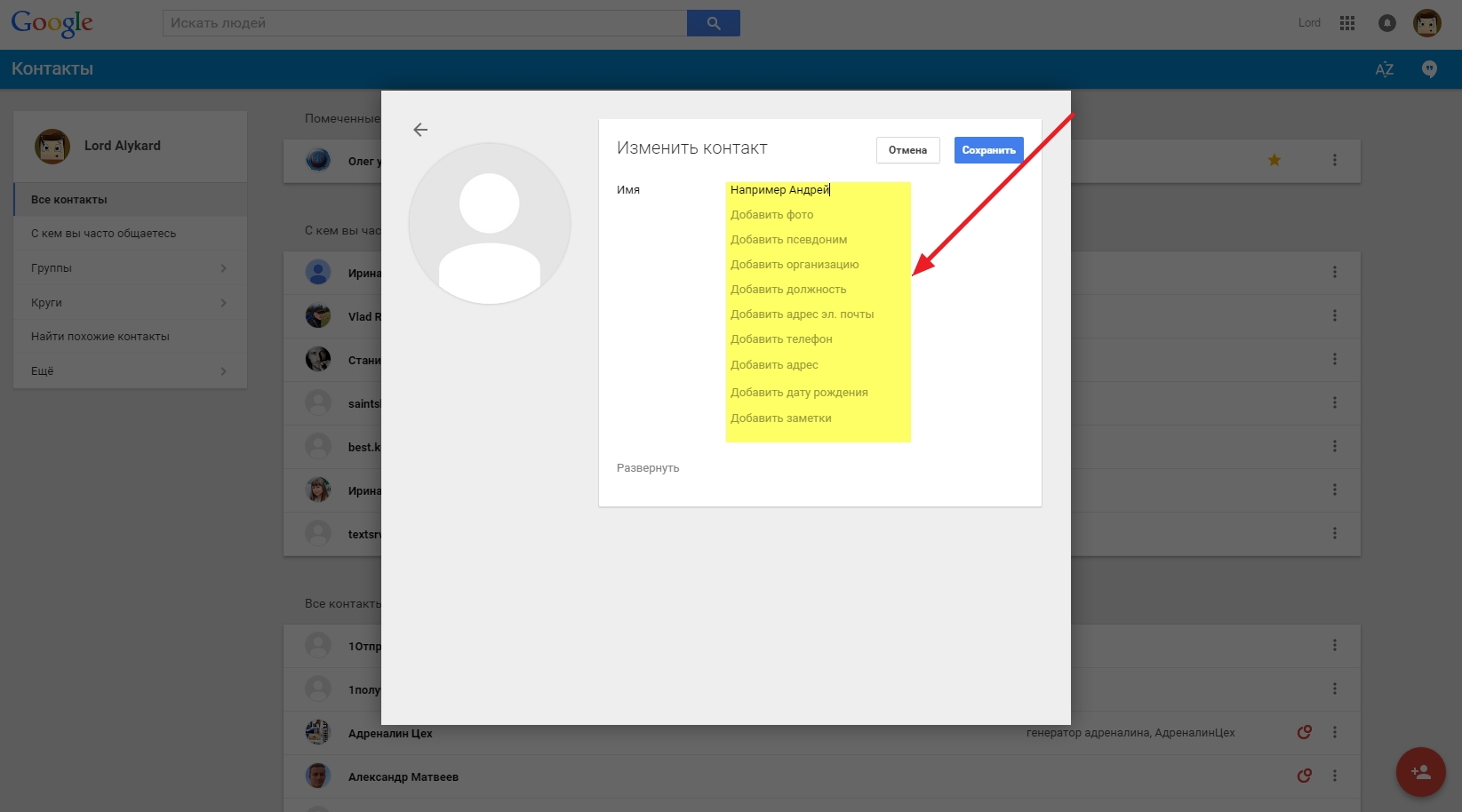Screen dimensions: 1462x812
Task: Open the 'Адреналин Цех' contact name
Action: (x=390, y=734)
